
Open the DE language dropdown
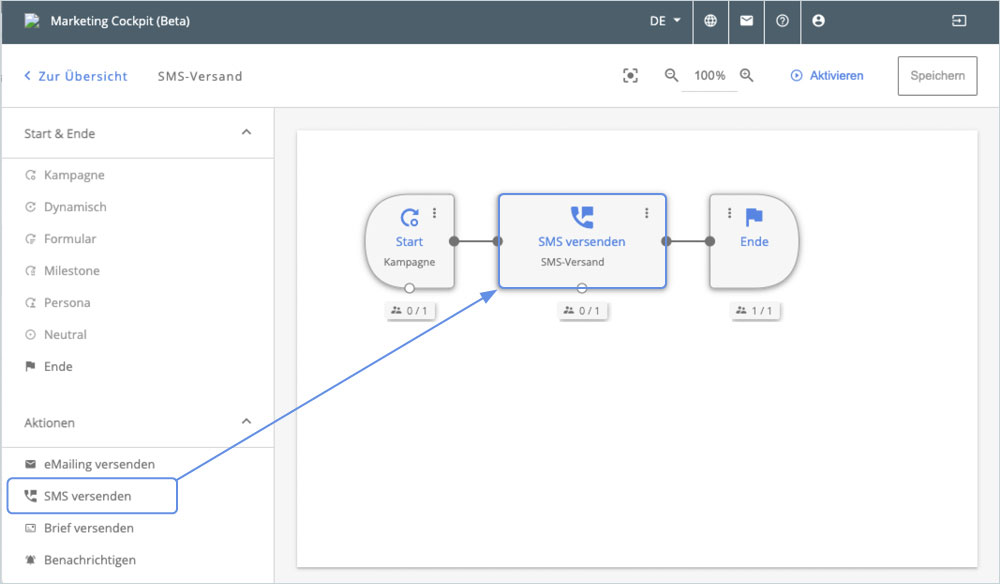665,21
